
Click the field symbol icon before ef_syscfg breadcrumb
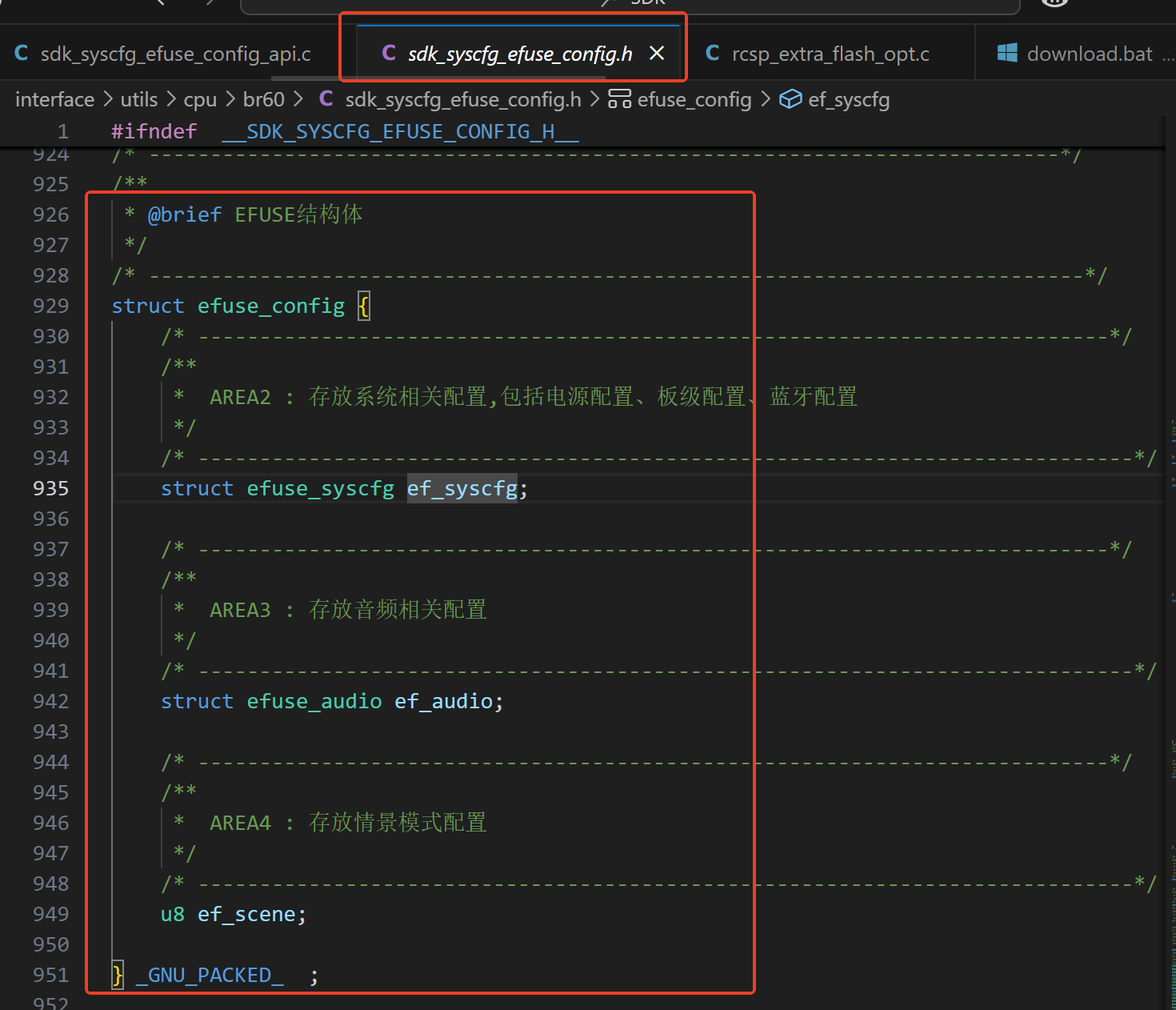click(790, 98)
